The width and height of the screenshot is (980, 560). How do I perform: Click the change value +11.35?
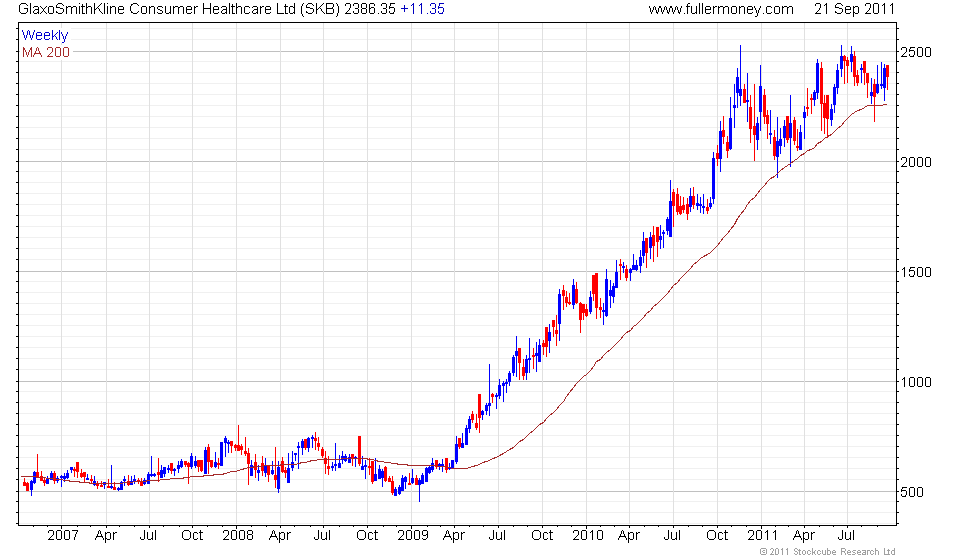click(x=422, y=9)
